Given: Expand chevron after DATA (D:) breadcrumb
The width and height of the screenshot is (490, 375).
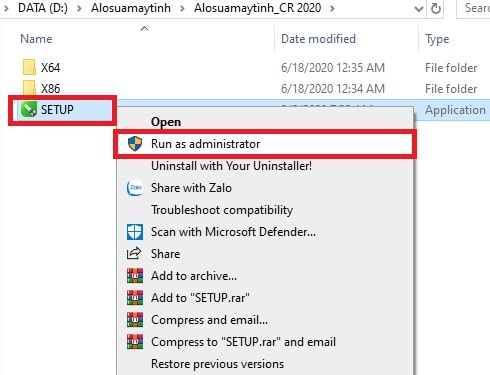Looking at the screenshot, I should click(79, 8).
